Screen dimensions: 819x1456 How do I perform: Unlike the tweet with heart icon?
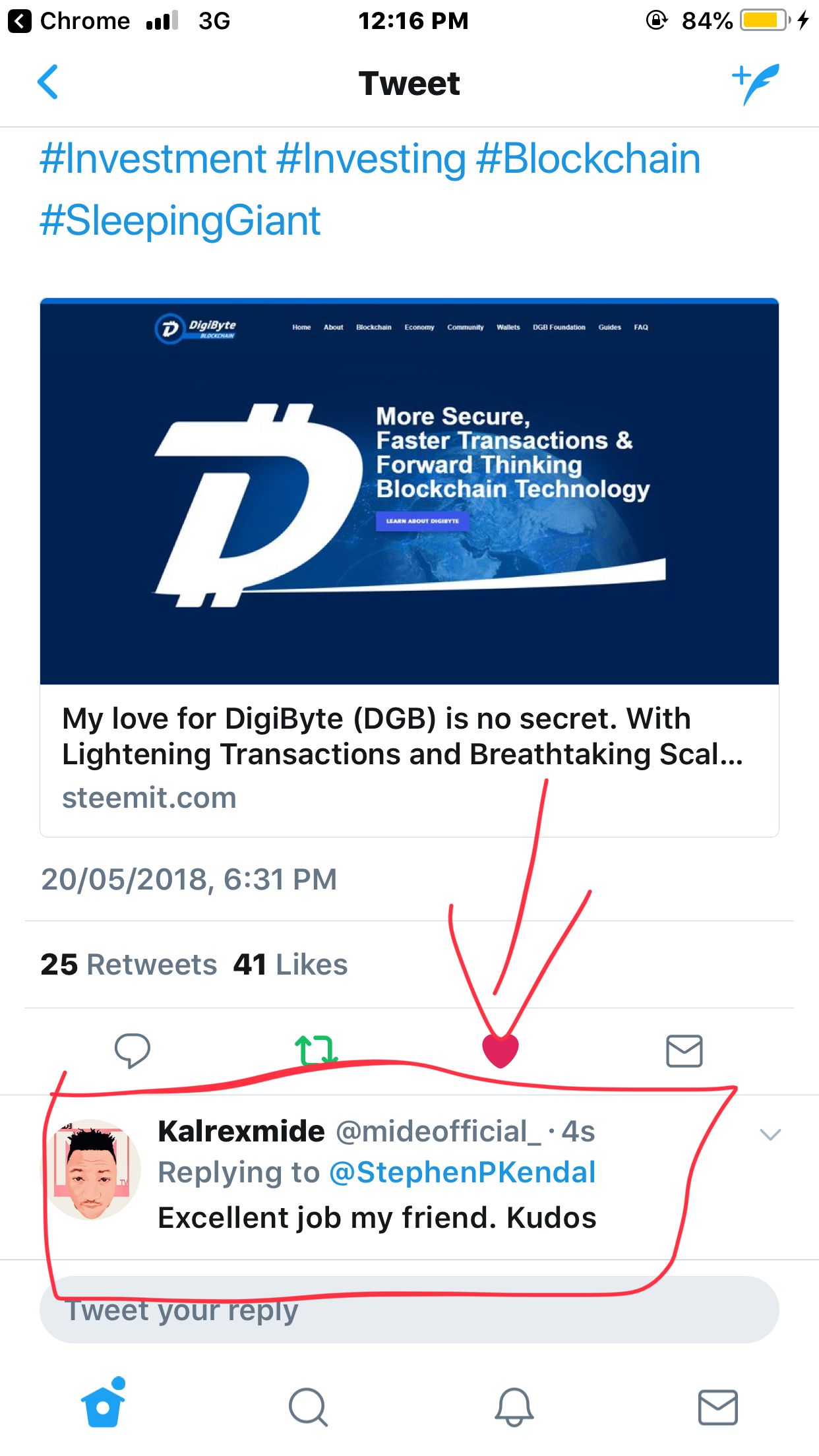point(501,1050)
